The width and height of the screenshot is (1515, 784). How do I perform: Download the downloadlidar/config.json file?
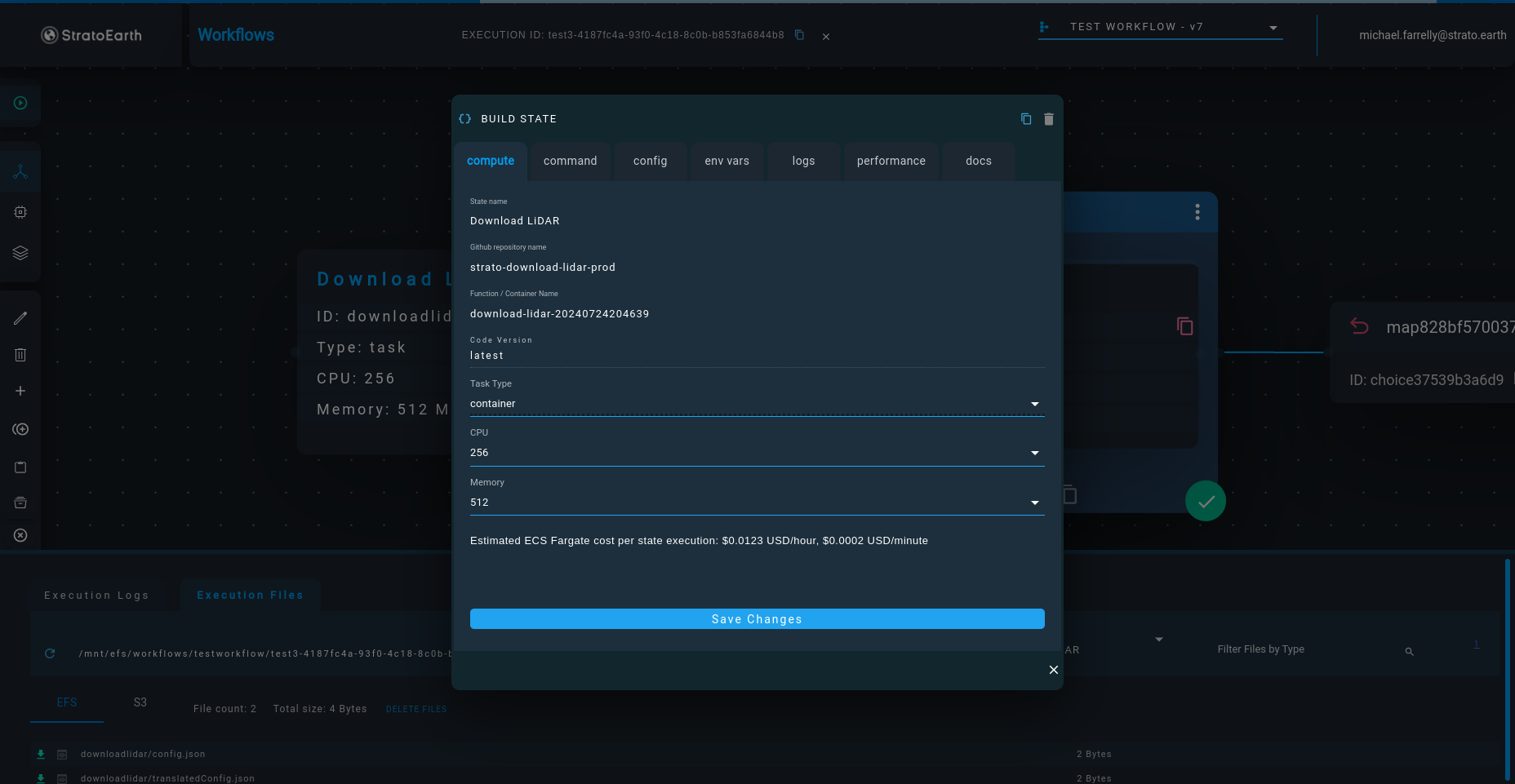41,754
